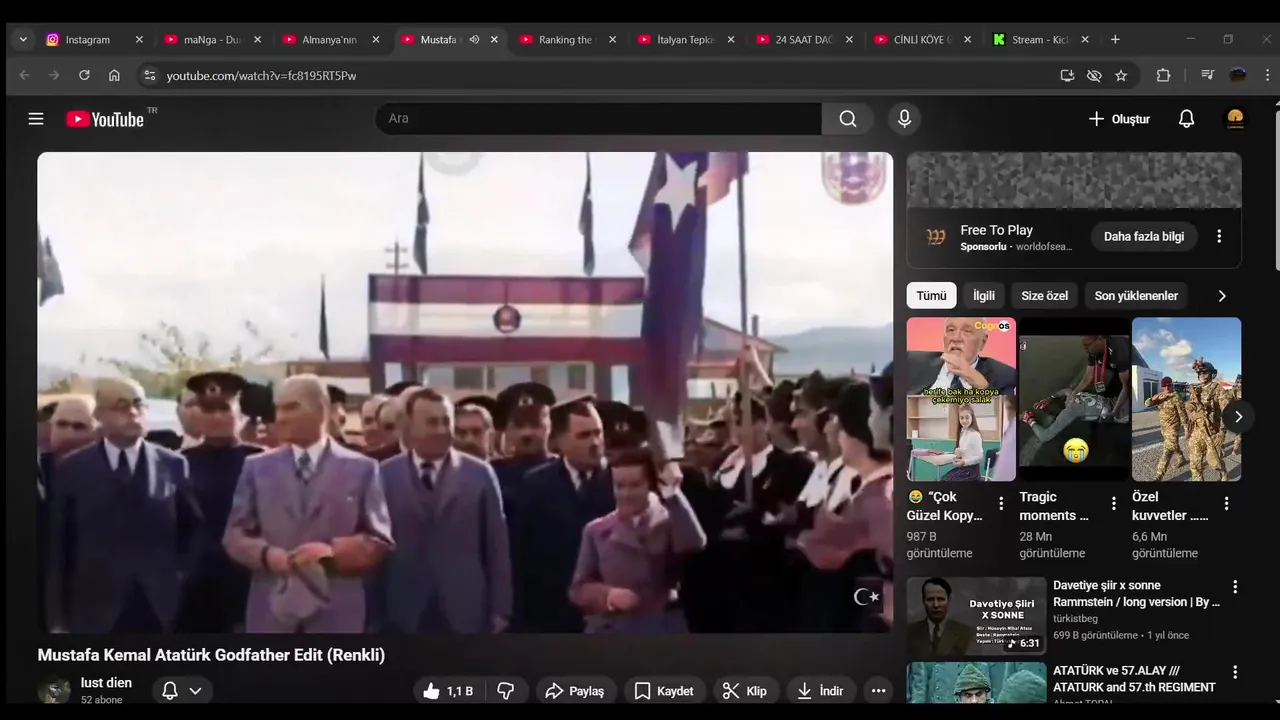Switch to the İtalyan Tepki tab

pos(686,40)
